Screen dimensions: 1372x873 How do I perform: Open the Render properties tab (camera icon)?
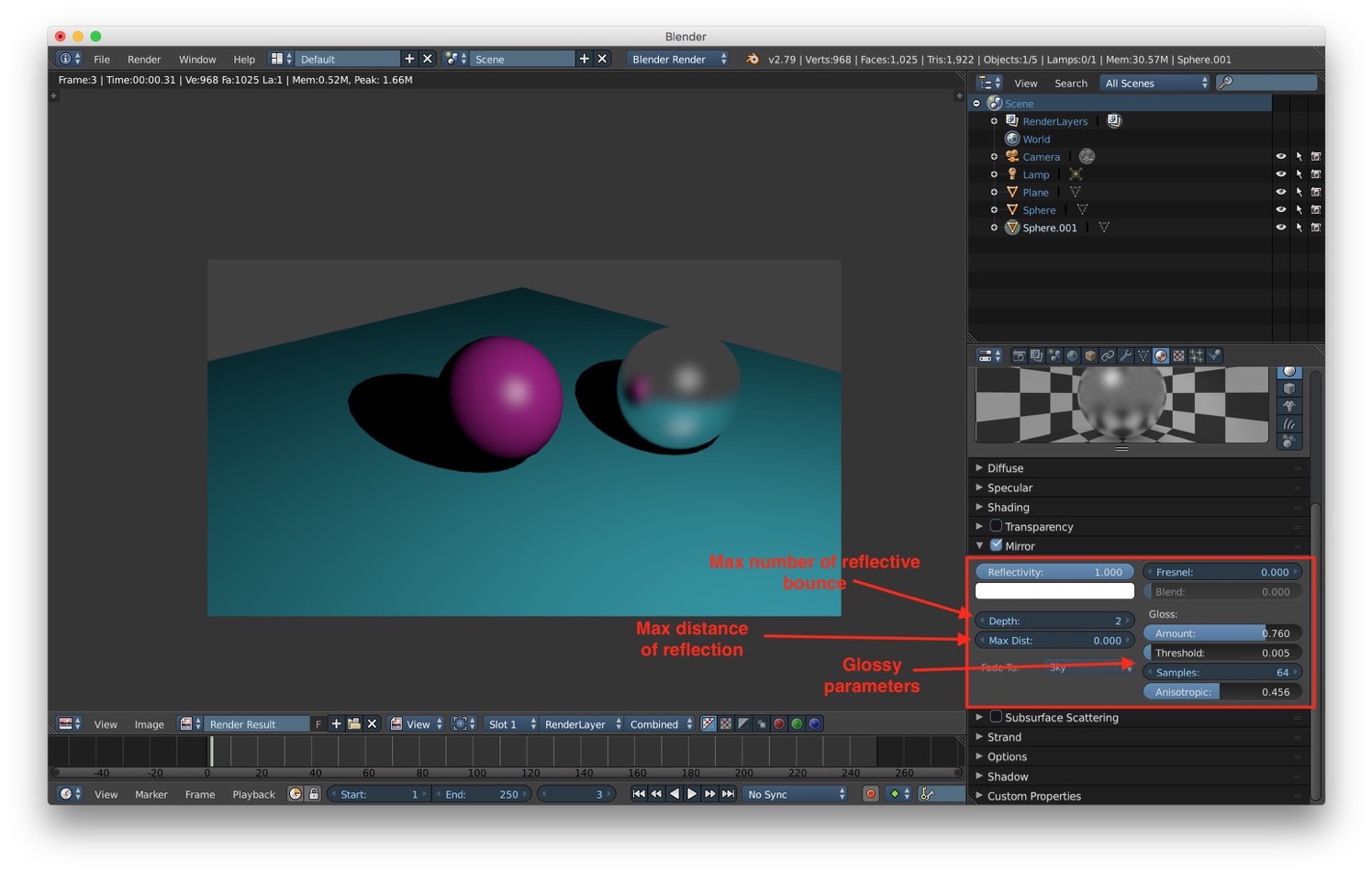click(x=1020, y=355)
